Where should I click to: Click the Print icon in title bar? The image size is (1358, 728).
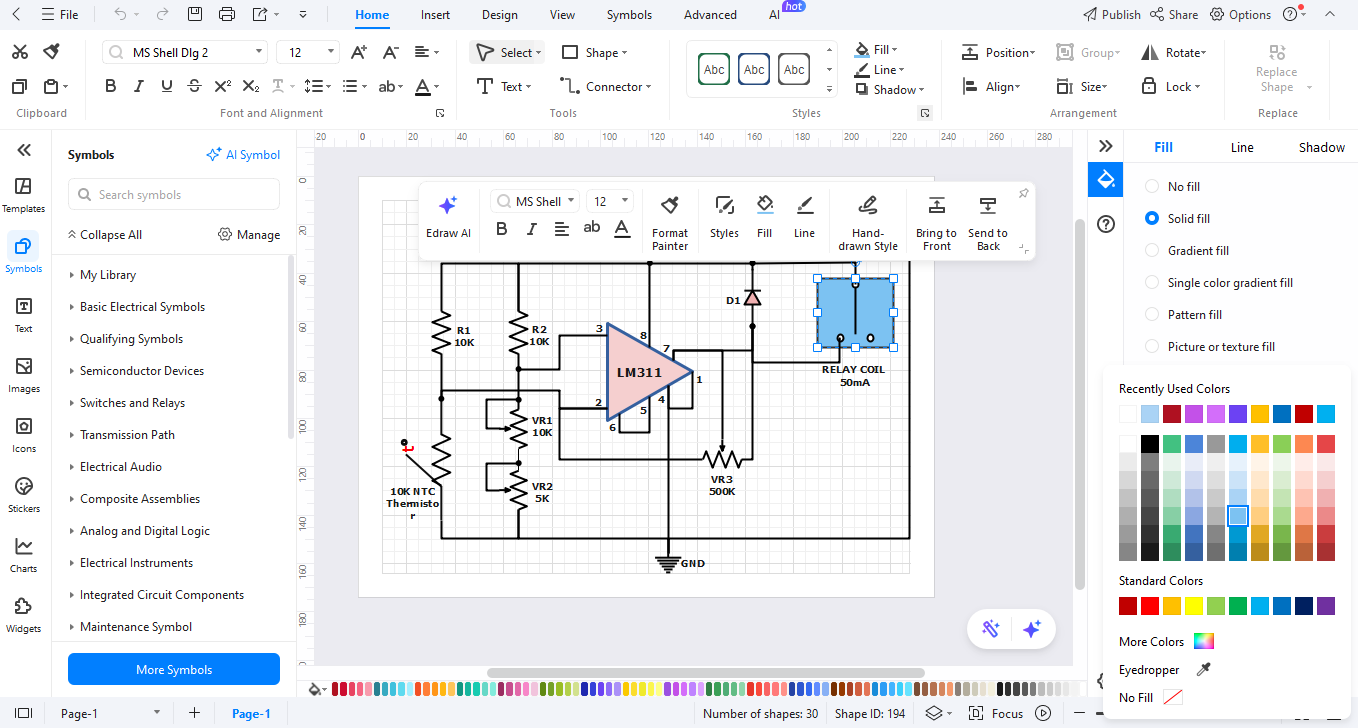point(227,14)
